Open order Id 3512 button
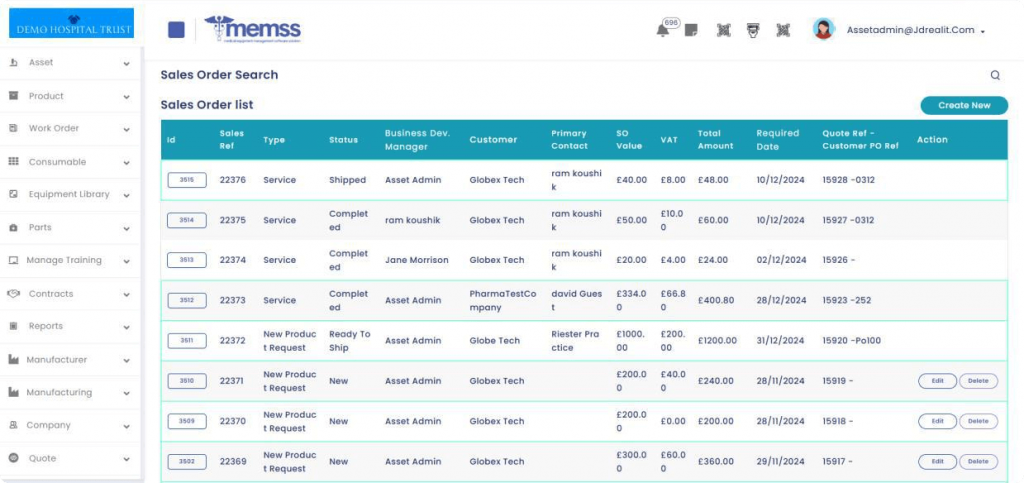The width and height of the screenshot is (1024, 483). (x=187, y=301)
